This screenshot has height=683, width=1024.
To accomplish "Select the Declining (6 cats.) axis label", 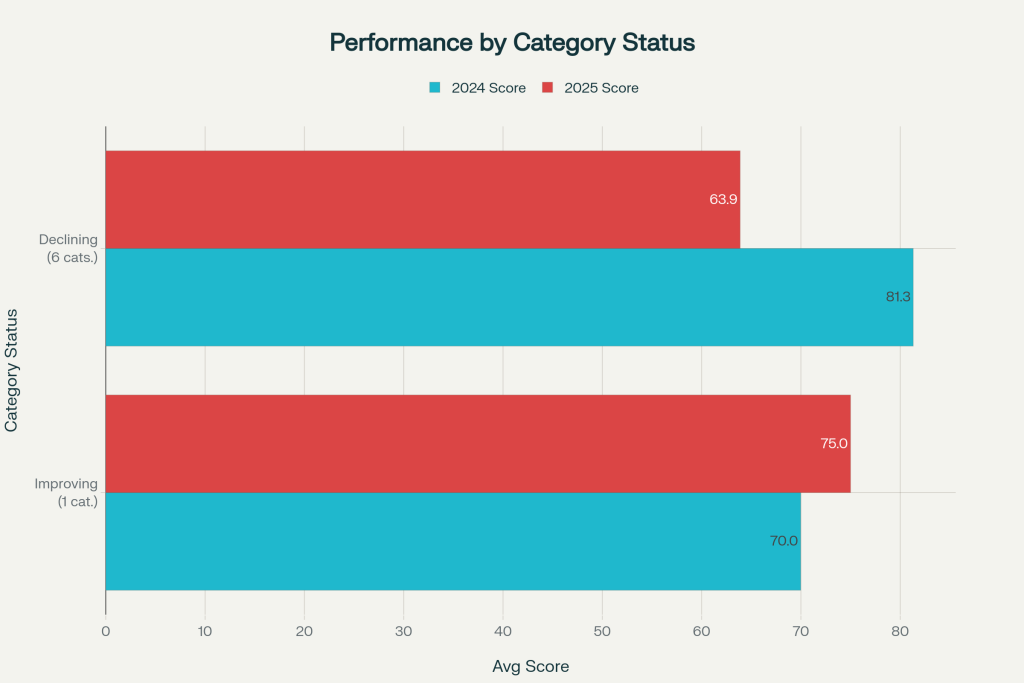I will pos(68,248).
